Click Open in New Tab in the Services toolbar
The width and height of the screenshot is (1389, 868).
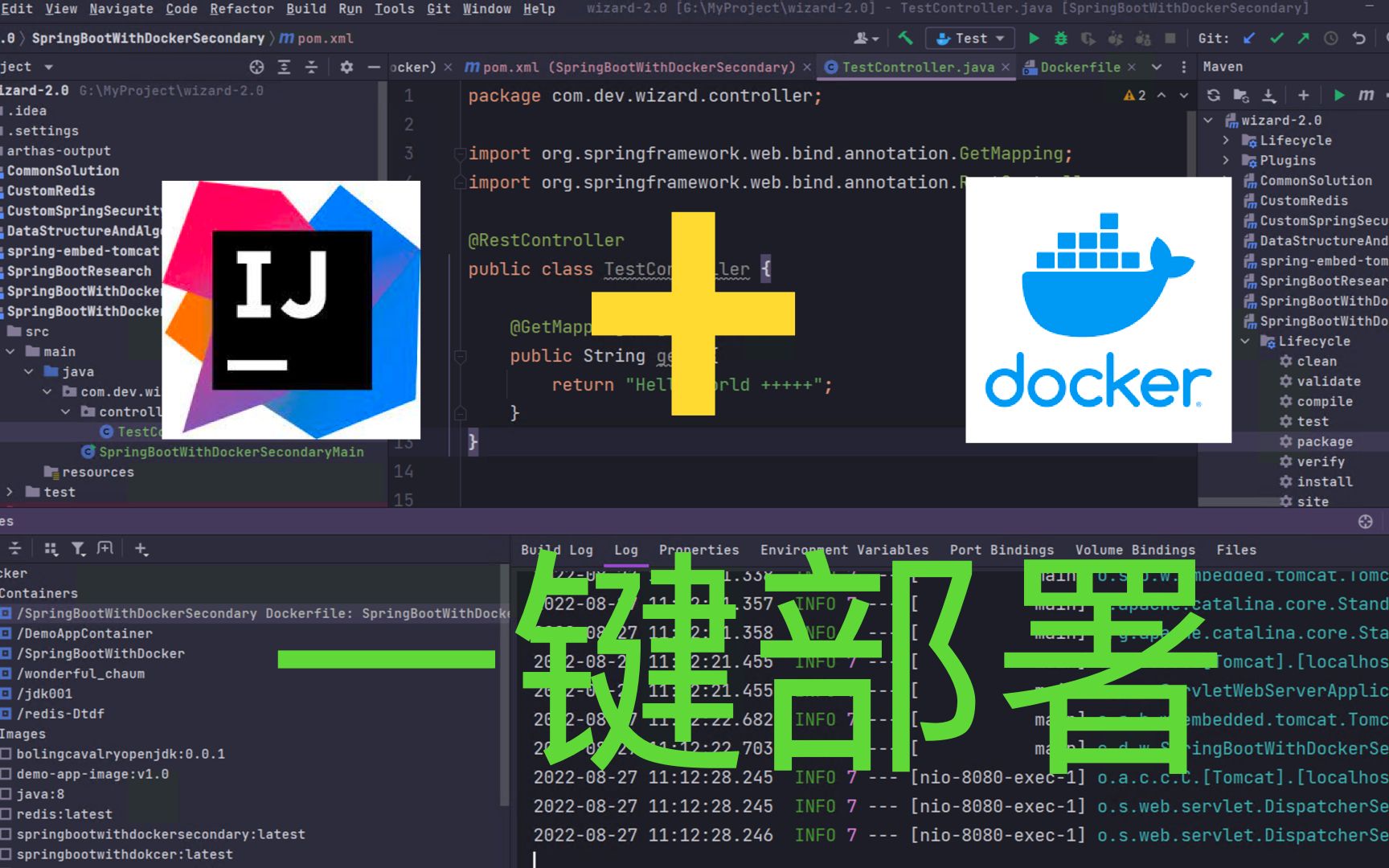[x=105, y=549]
